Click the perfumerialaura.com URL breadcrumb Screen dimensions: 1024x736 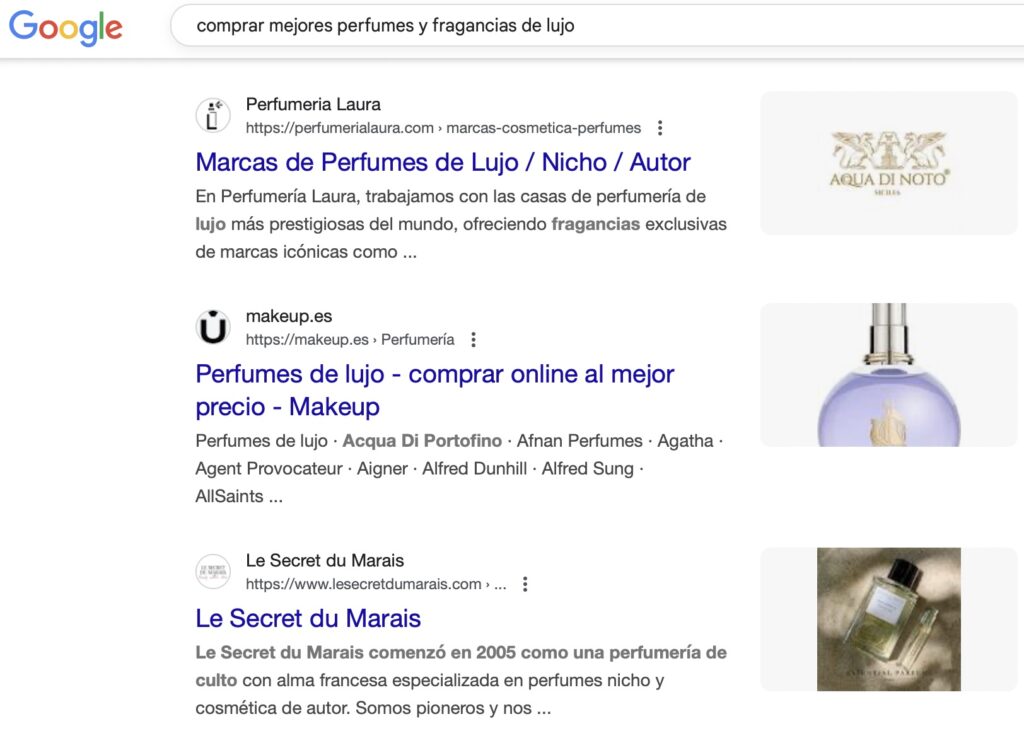coord(443,128)
